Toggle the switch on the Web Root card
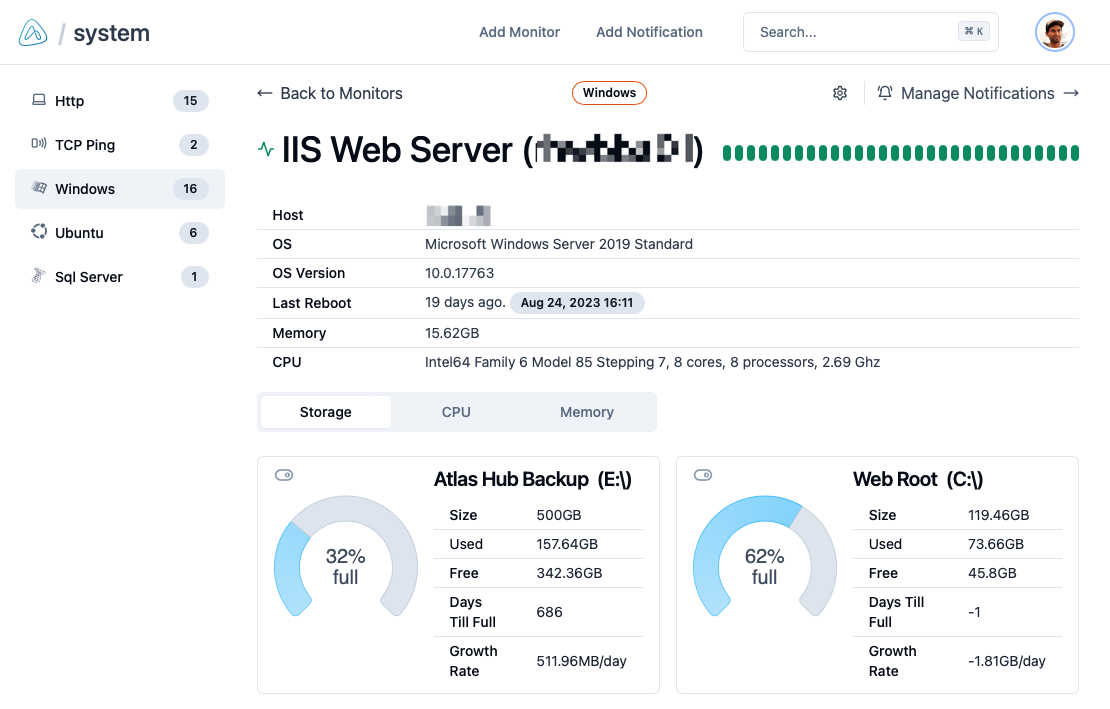 pos(703,475)
